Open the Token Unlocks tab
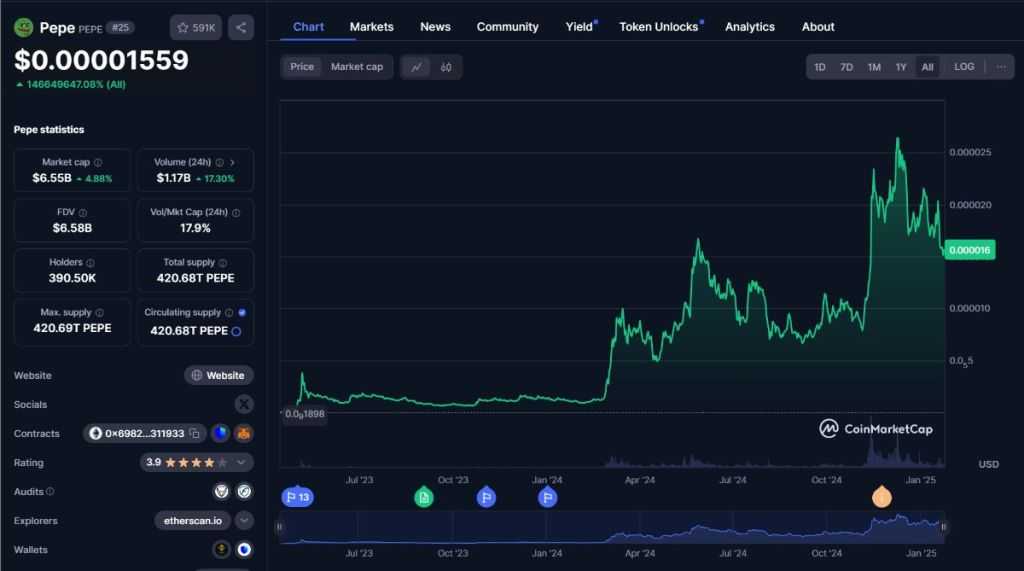The image size is (1024, 571). pyautogui.click(x=659, y=27)
